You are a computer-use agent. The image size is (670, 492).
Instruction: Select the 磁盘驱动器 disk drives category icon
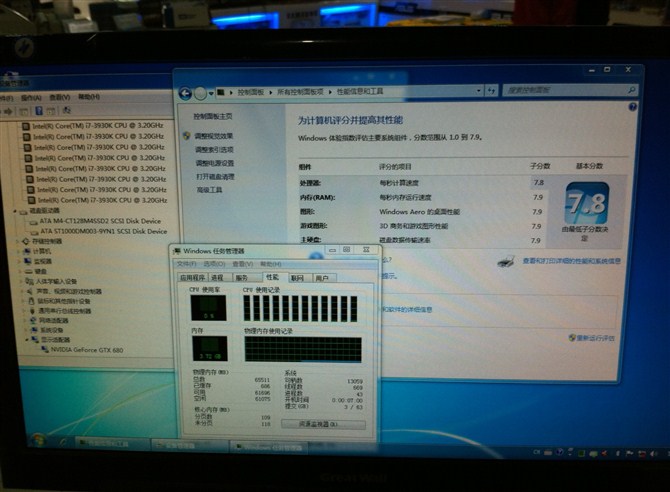tap(24, 211)
